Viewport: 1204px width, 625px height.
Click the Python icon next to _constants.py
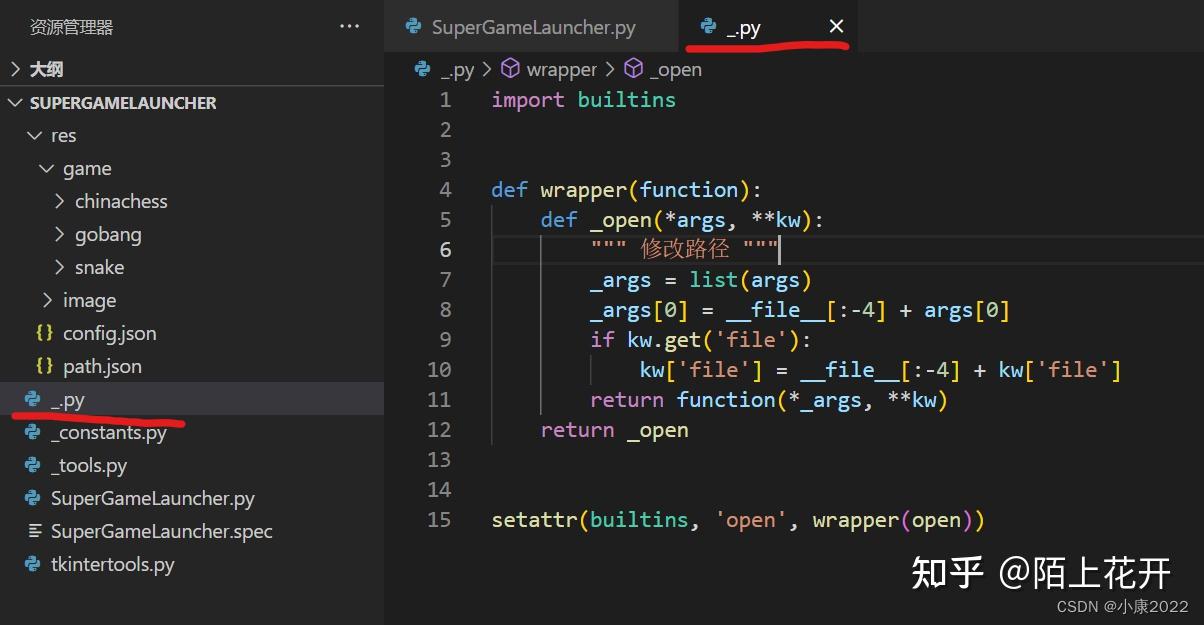(32, 432)
